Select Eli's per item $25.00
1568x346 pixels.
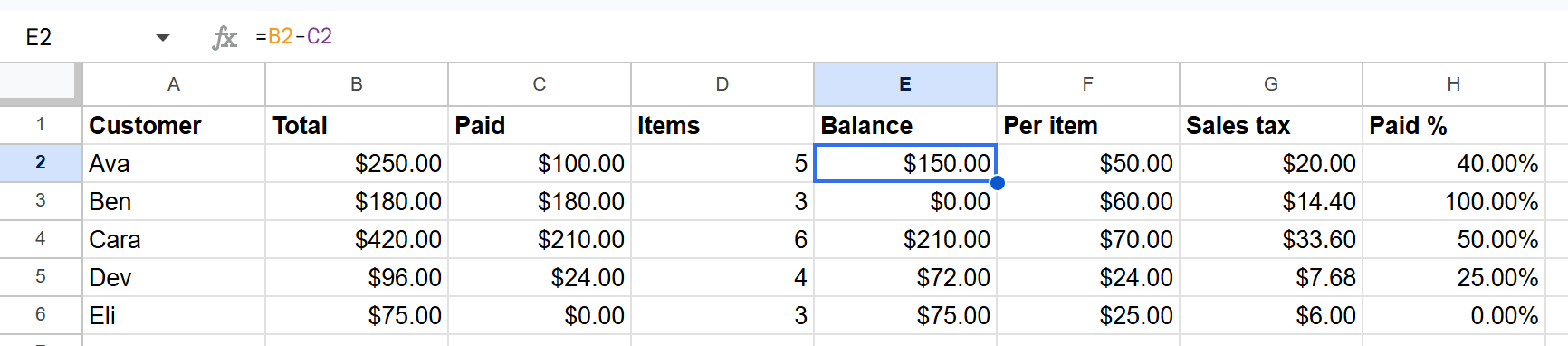click(x=1088, y=315)
